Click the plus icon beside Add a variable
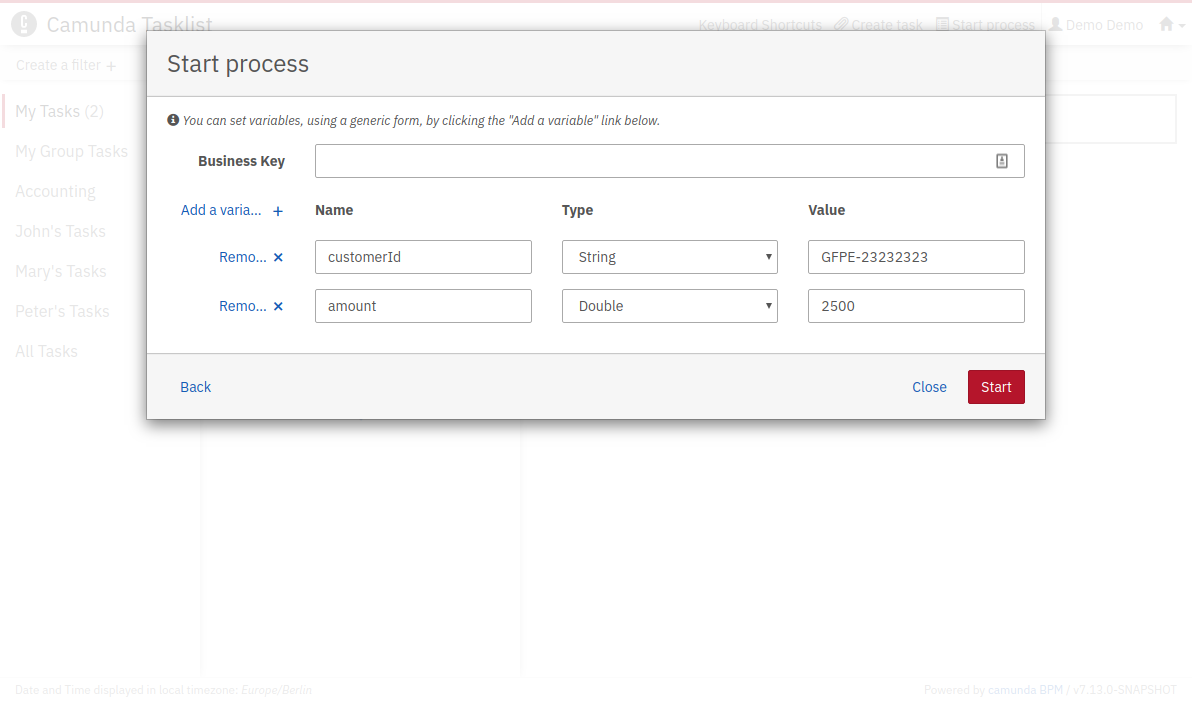Image resolution: width=1192 pixels, height=701 pixels. pyautogui.click(x=278, y=211)
